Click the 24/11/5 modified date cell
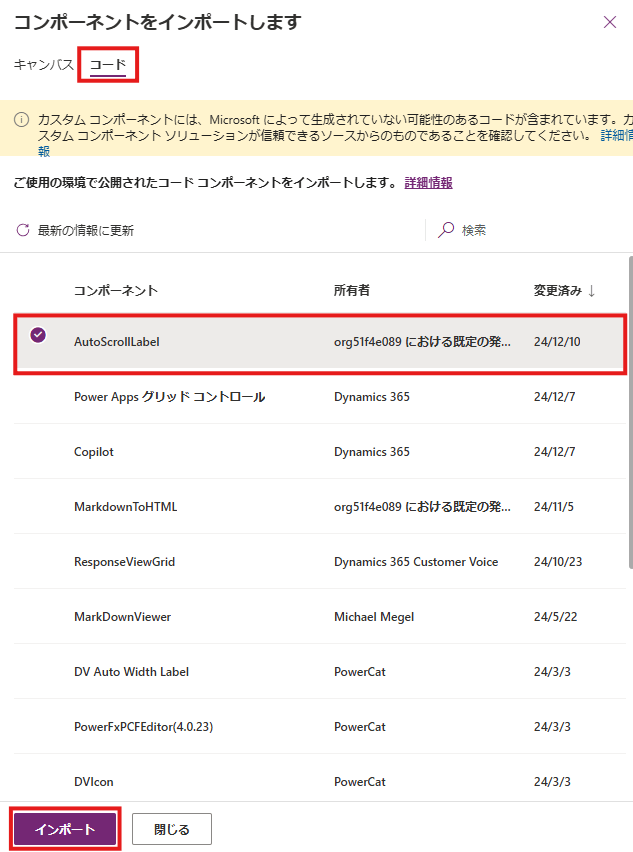Screen dimensions: 633x852 [x=554, y=507]
